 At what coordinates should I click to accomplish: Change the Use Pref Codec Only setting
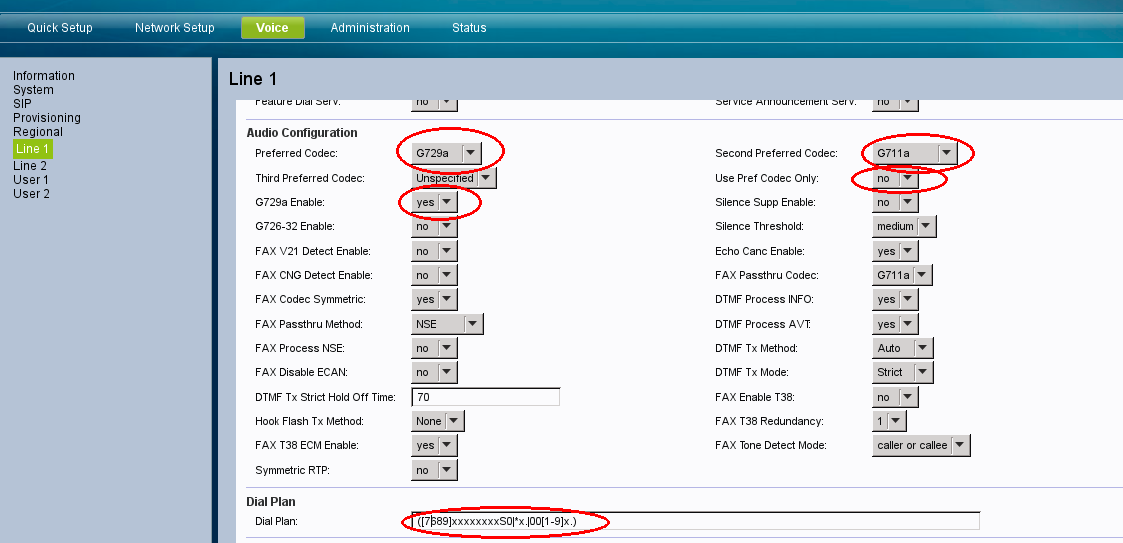coord(894,178)
